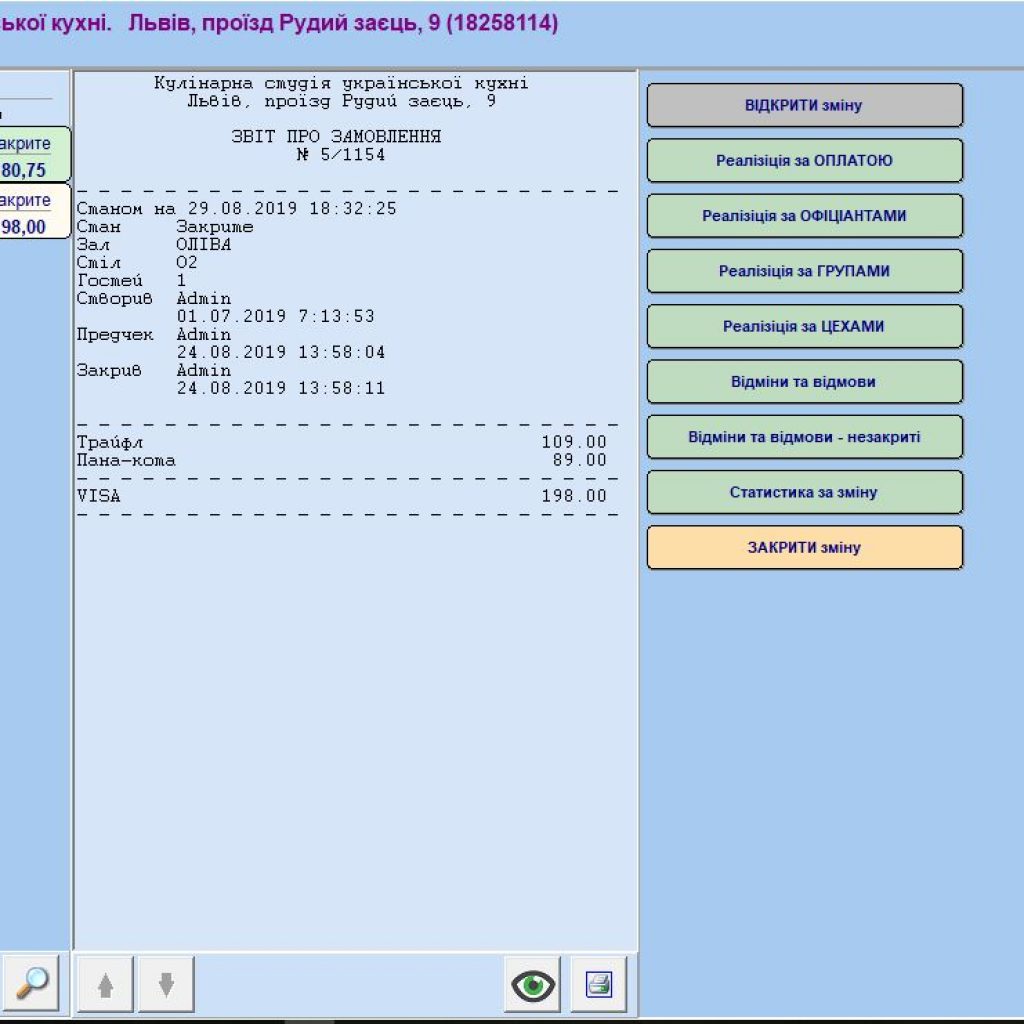Viewport: 1024px width, 1024px height.
Task: Click the 24.08.2019 13:58:04 pre-check time
Action: coord(281,353)
